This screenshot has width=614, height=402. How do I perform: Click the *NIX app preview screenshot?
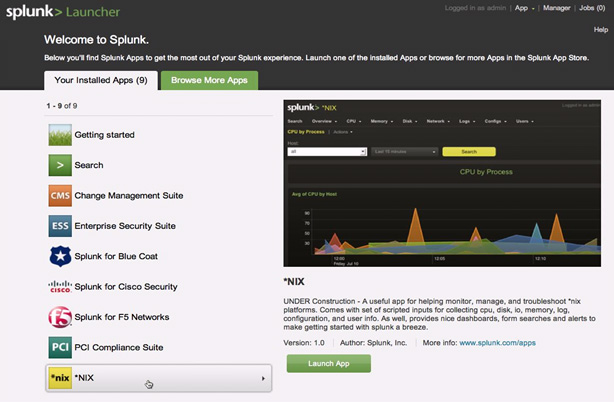point(442,183)
